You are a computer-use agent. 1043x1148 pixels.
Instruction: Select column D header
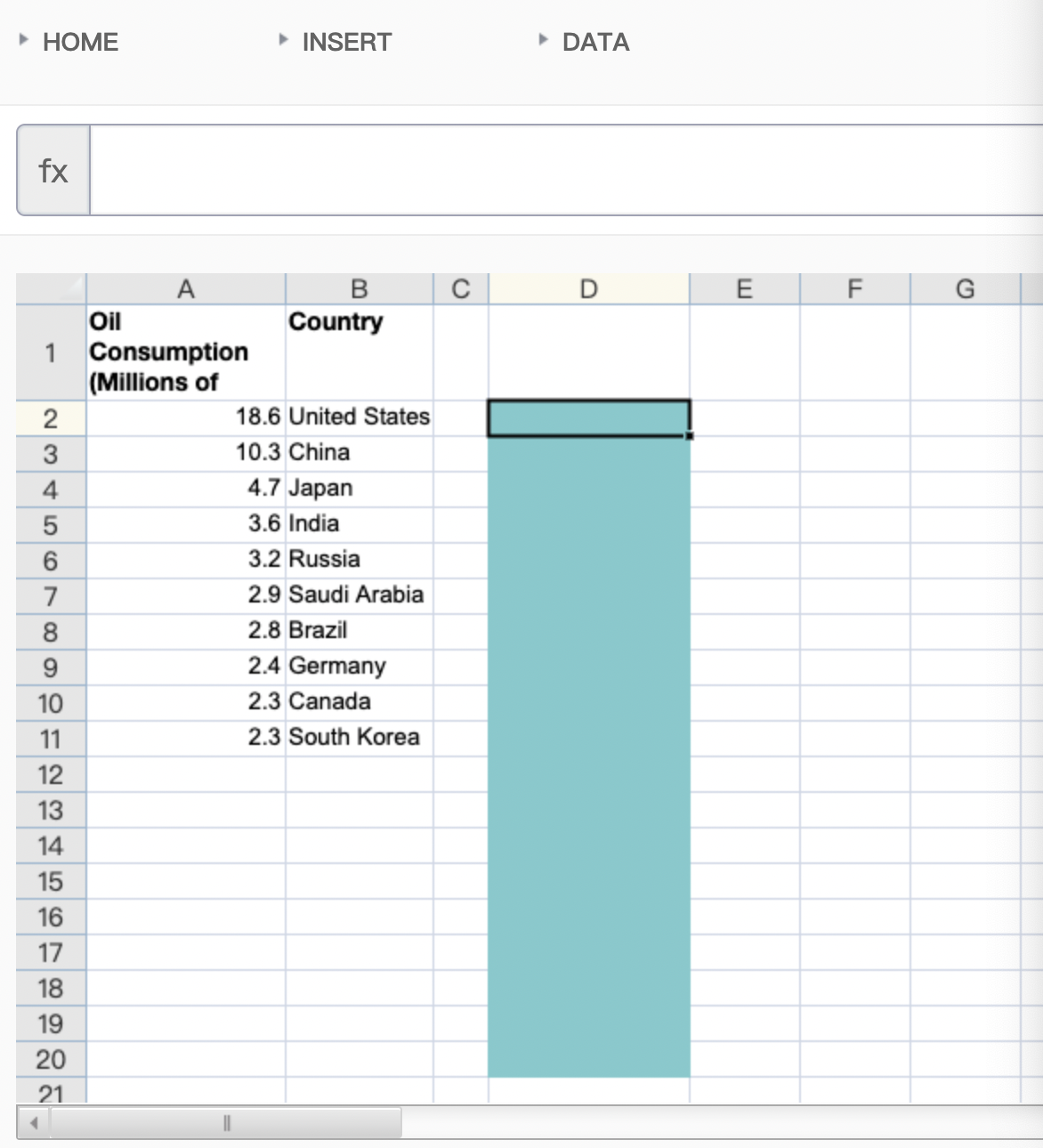click(589, 289)
